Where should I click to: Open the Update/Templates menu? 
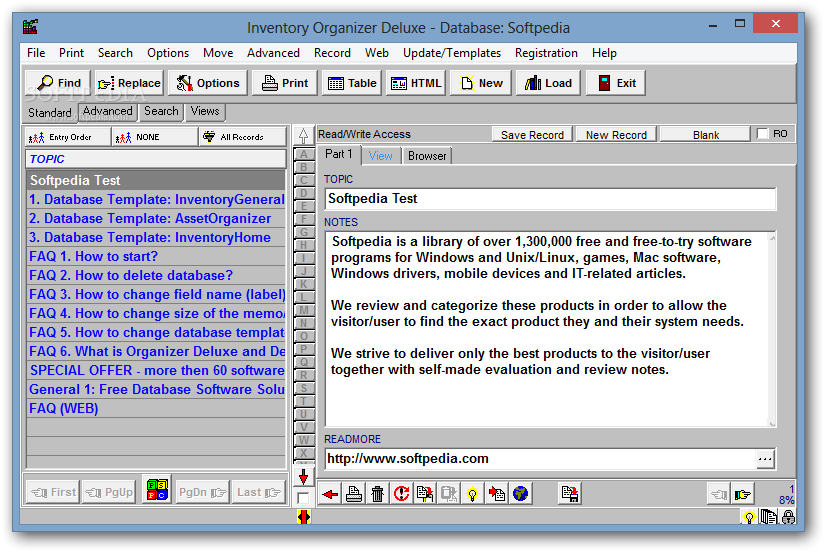click(x=451, y=53)
